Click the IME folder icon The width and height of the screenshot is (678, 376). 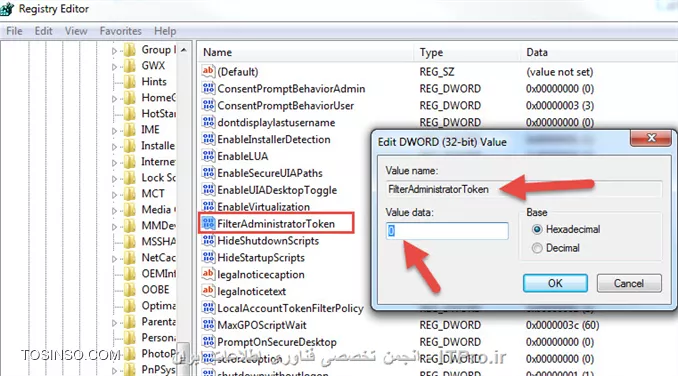130,130
